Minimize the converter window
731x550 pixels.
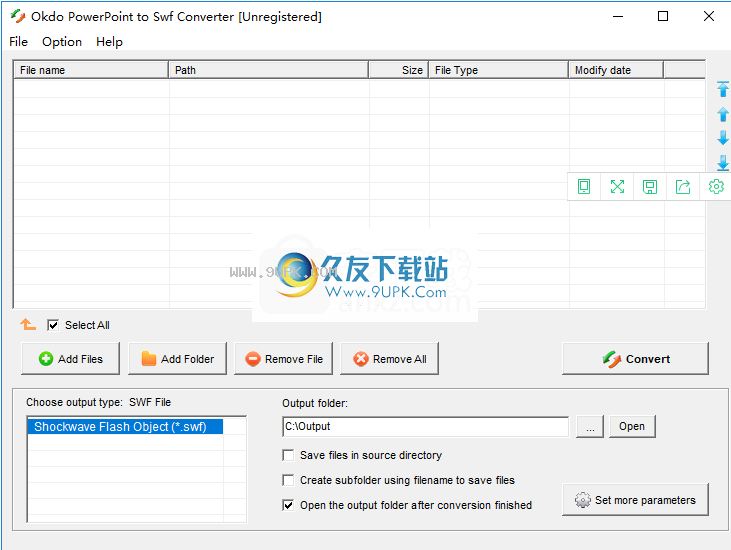tap(618, 16)
